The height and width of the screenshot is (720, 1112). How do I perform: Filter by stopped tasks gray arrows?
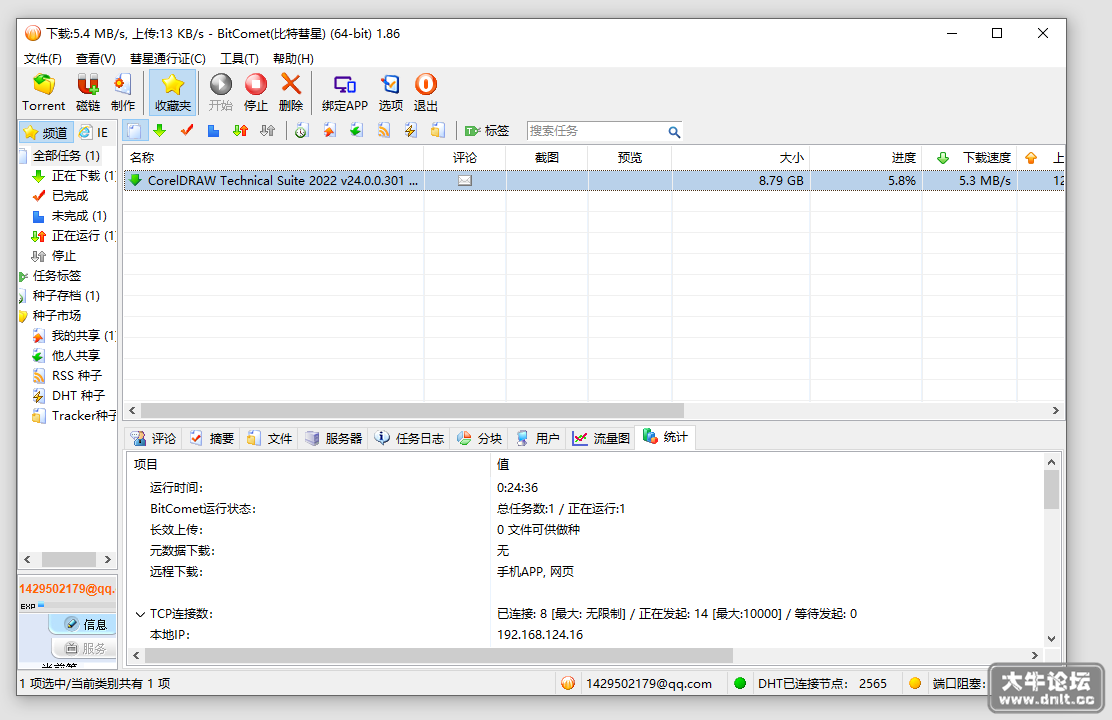(267, 131)
